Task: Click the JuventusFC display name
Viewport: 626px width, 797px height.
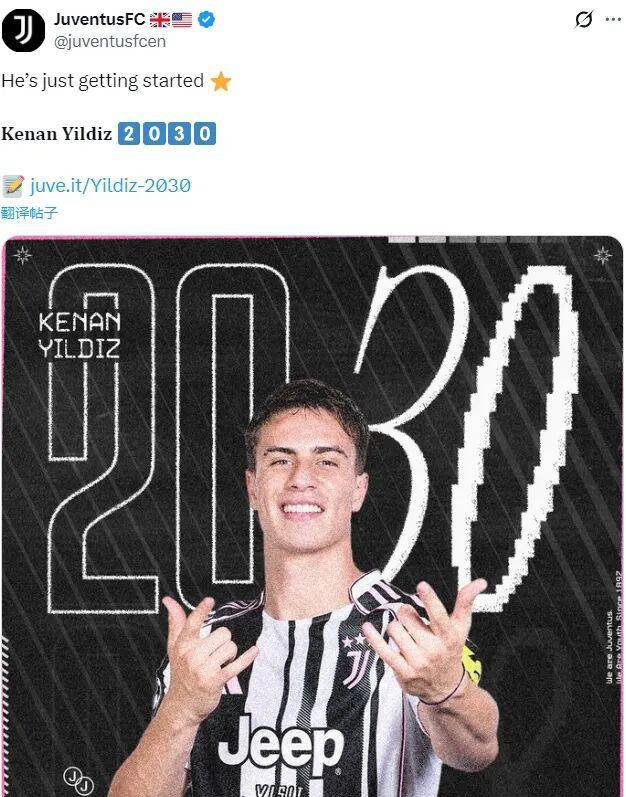Action: click(100, 19)
